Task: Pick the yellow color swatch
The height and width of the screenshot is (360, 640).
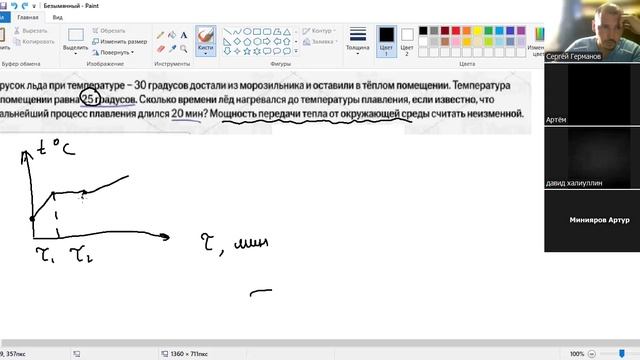Action: 477,31
